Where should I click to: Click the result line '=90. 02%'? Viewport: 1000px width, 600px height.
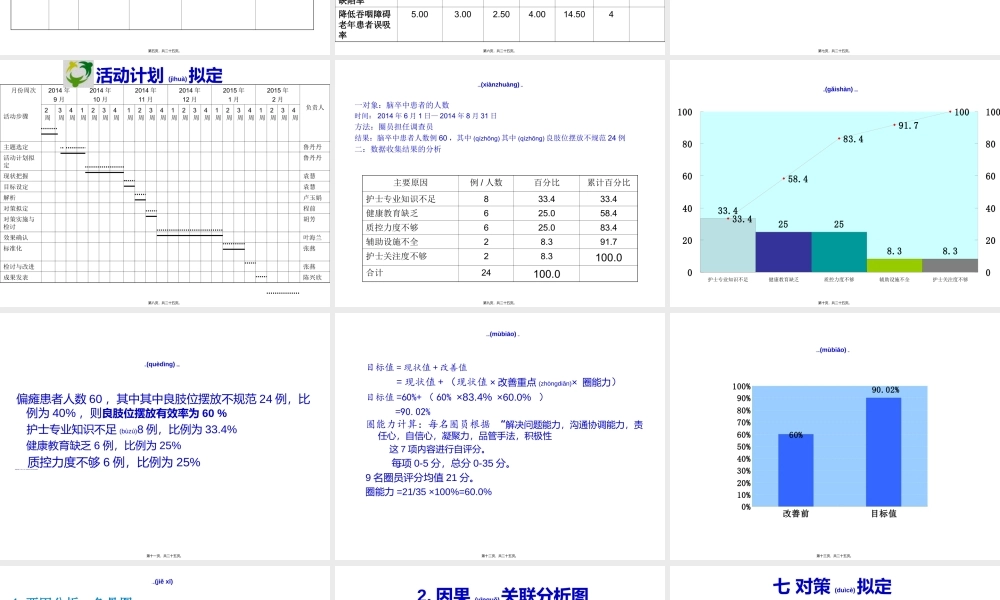pos(413,412)
